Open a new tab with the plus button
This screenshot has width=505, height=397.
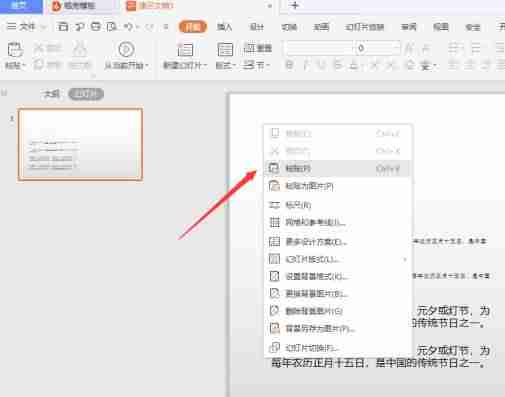point(295,5)
